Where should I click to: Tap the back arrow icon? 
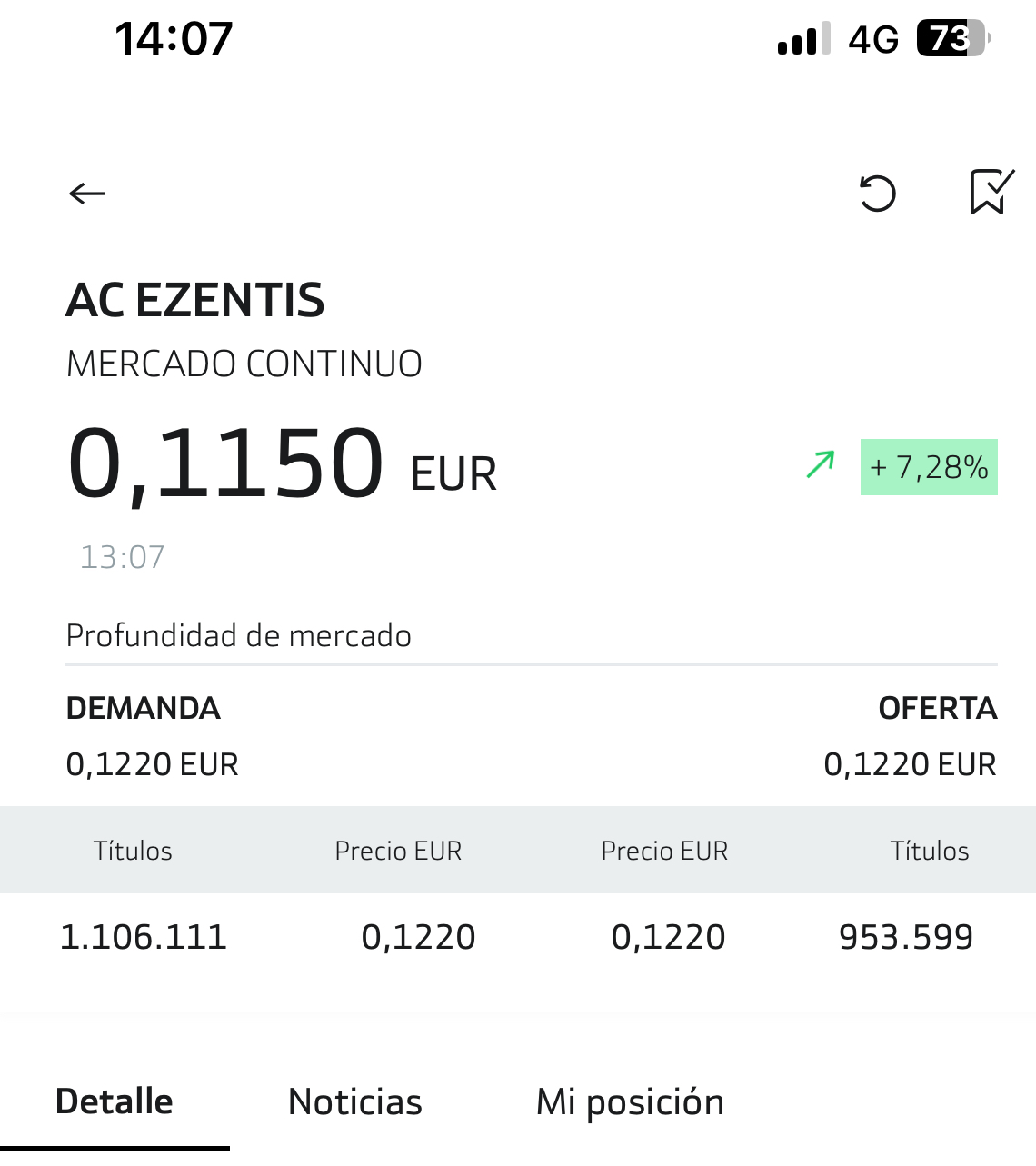coord(87,193)
